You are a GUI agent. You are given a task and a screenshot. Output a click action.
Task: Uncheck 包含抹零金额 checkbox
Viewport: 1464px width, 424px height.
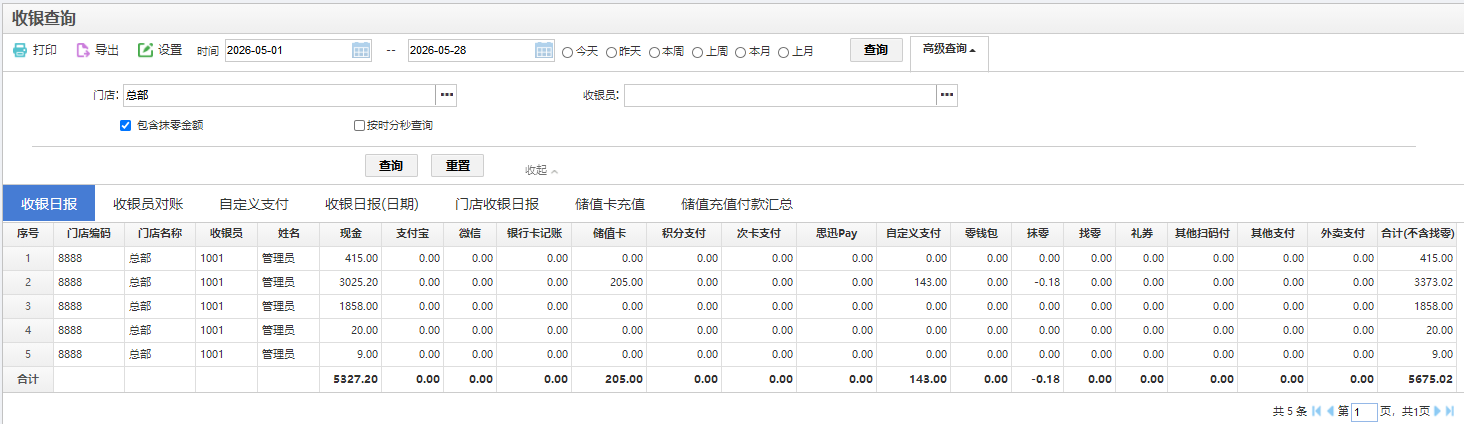click(125, 126)
